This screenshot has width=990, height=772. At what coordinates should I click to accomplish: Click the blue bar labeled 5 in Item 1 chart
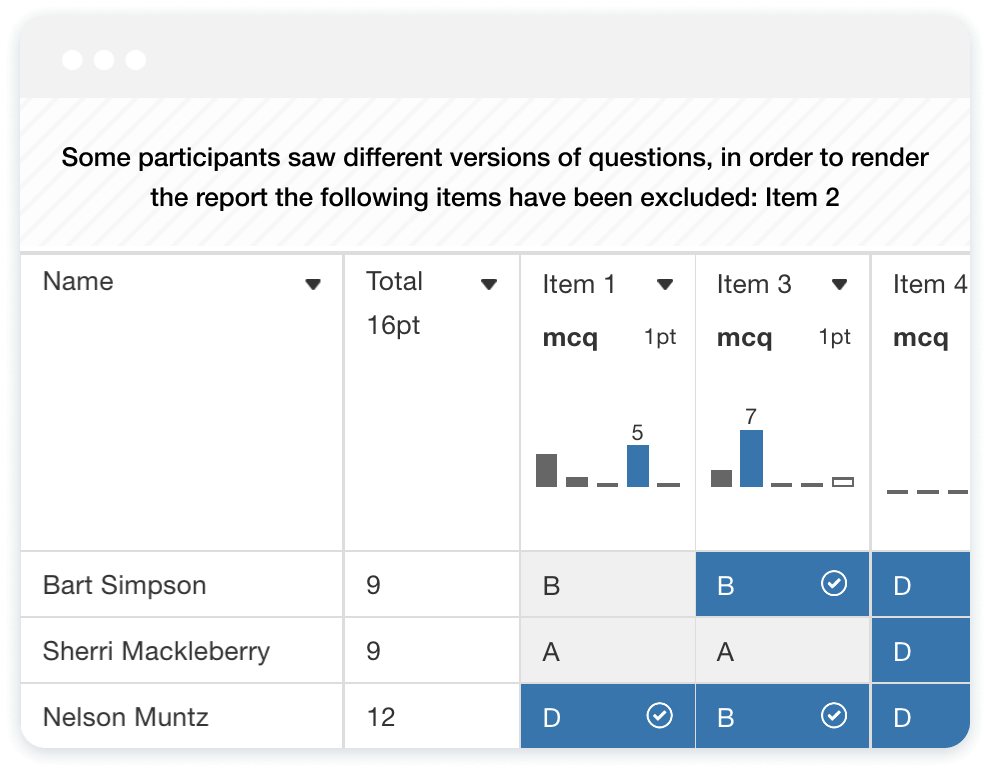click(638, 466)
